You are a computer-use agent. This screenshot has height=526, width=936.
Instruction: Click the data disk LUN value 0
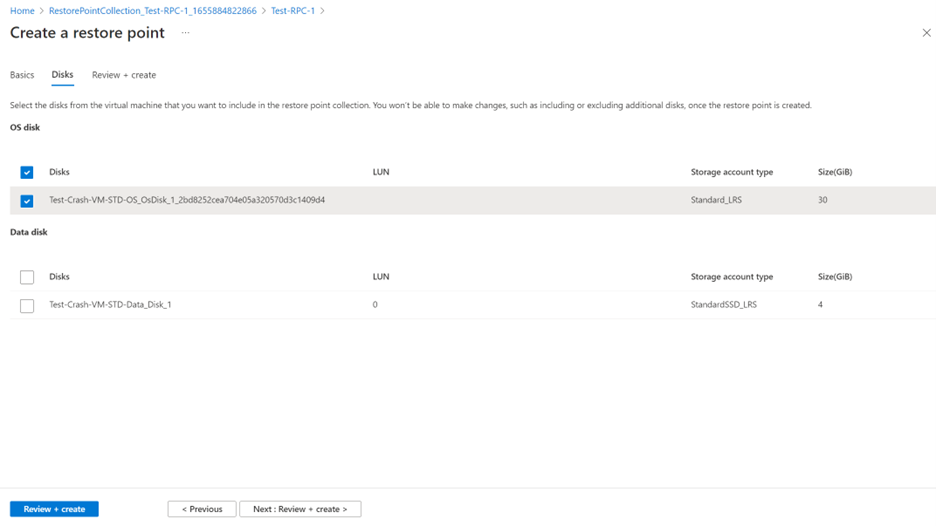coord(375,304)
